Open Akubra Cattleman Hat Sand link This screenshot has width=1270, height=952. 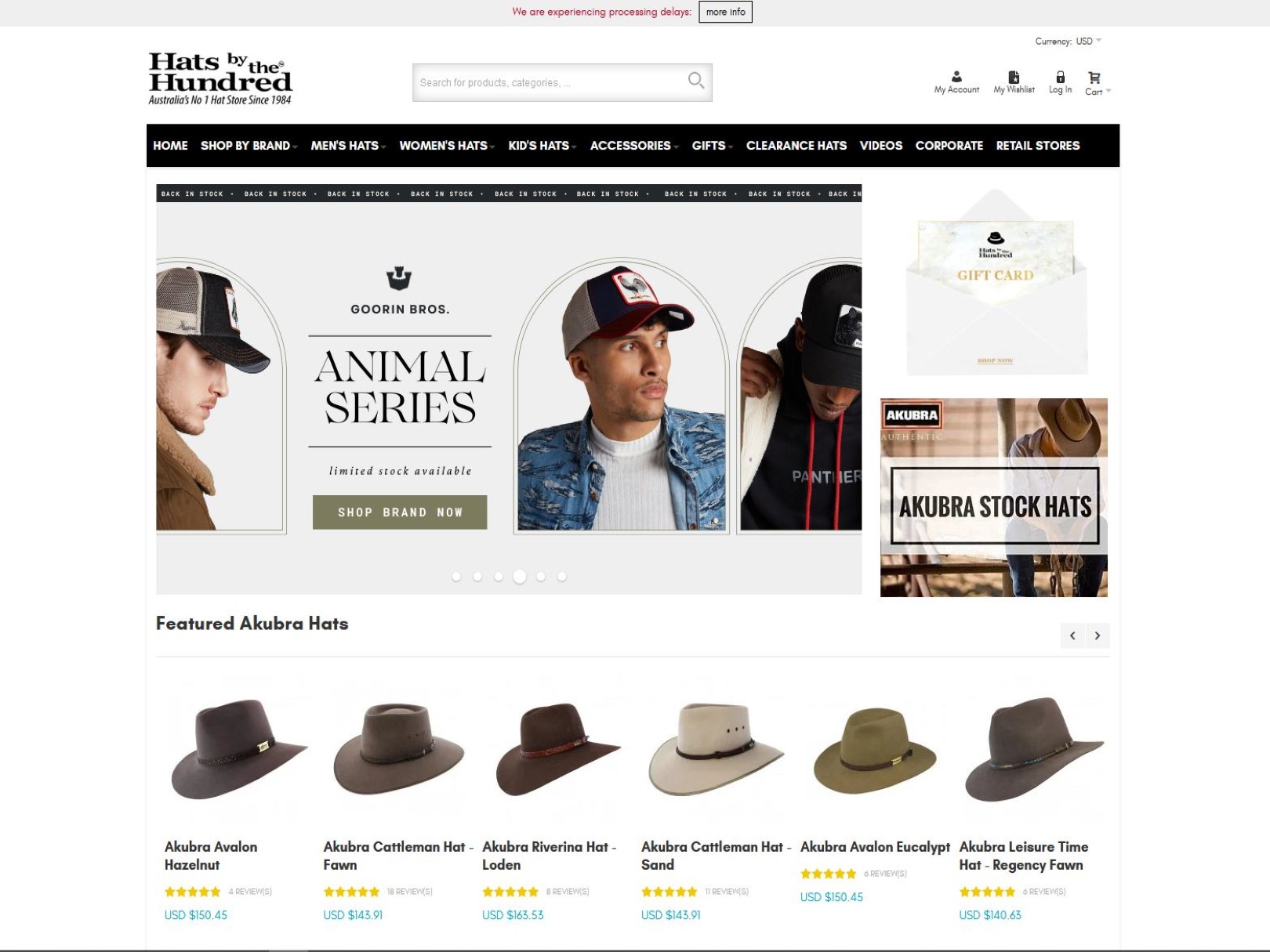pos(716,856)
